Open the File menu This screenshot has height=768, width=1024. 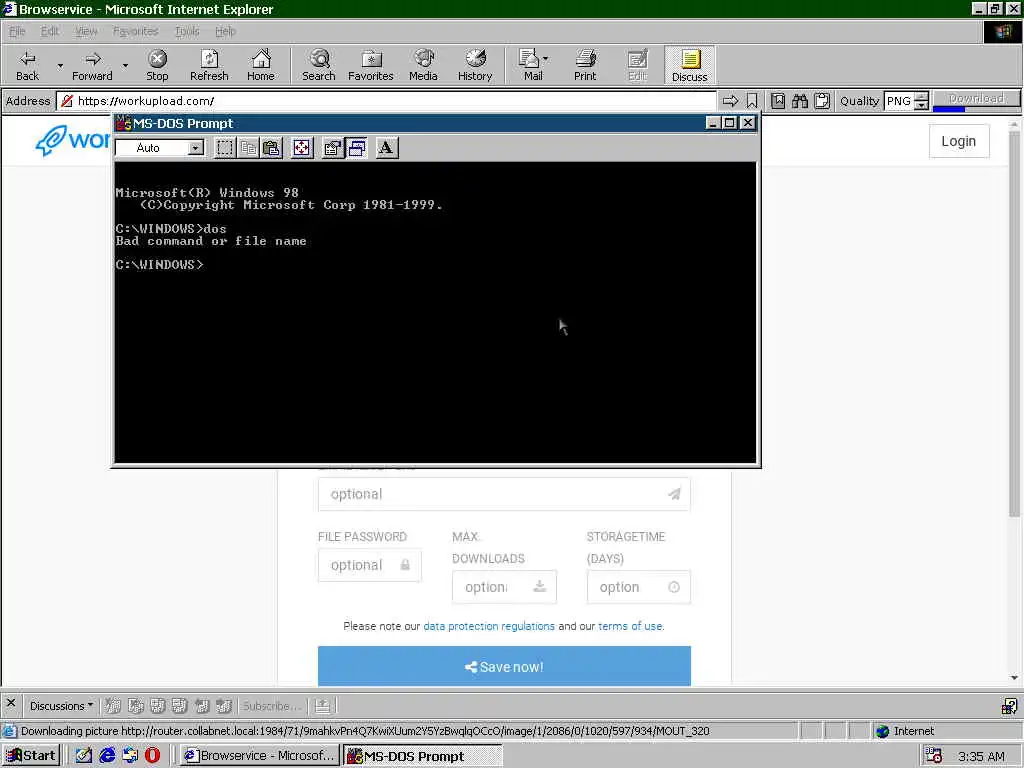click(17, 31)
